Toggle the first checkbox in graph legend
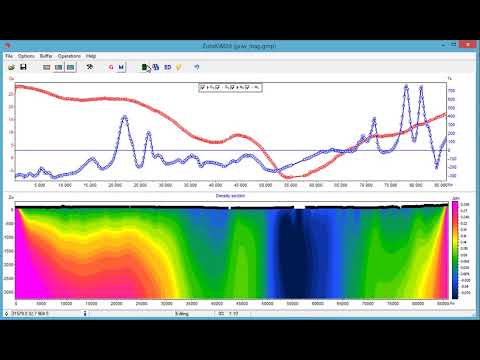480x360 pixels. click(x=202, y=87)
